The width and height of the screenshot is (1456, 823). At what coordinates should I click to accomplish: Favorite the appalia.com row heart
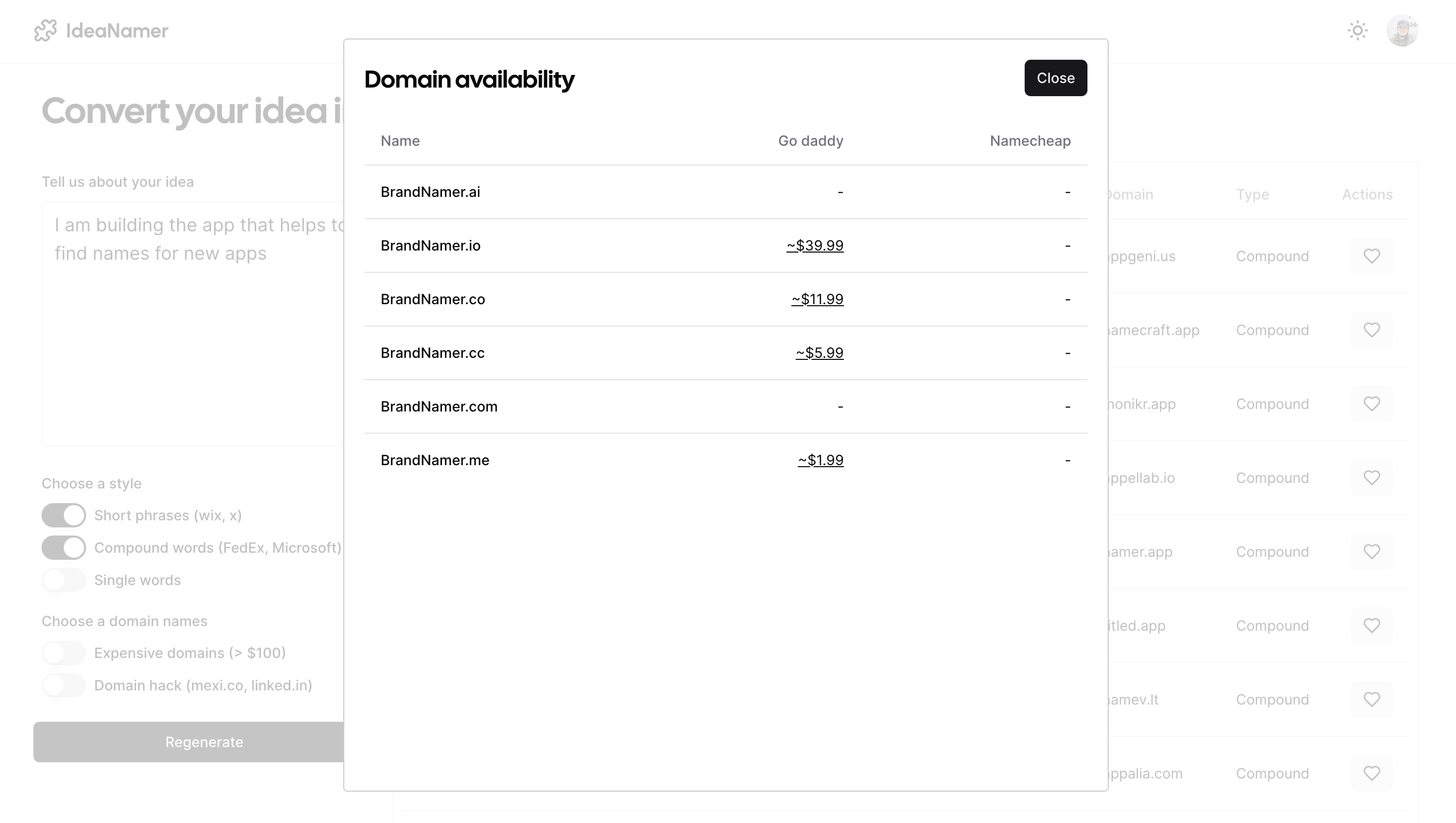(1372, 773)
